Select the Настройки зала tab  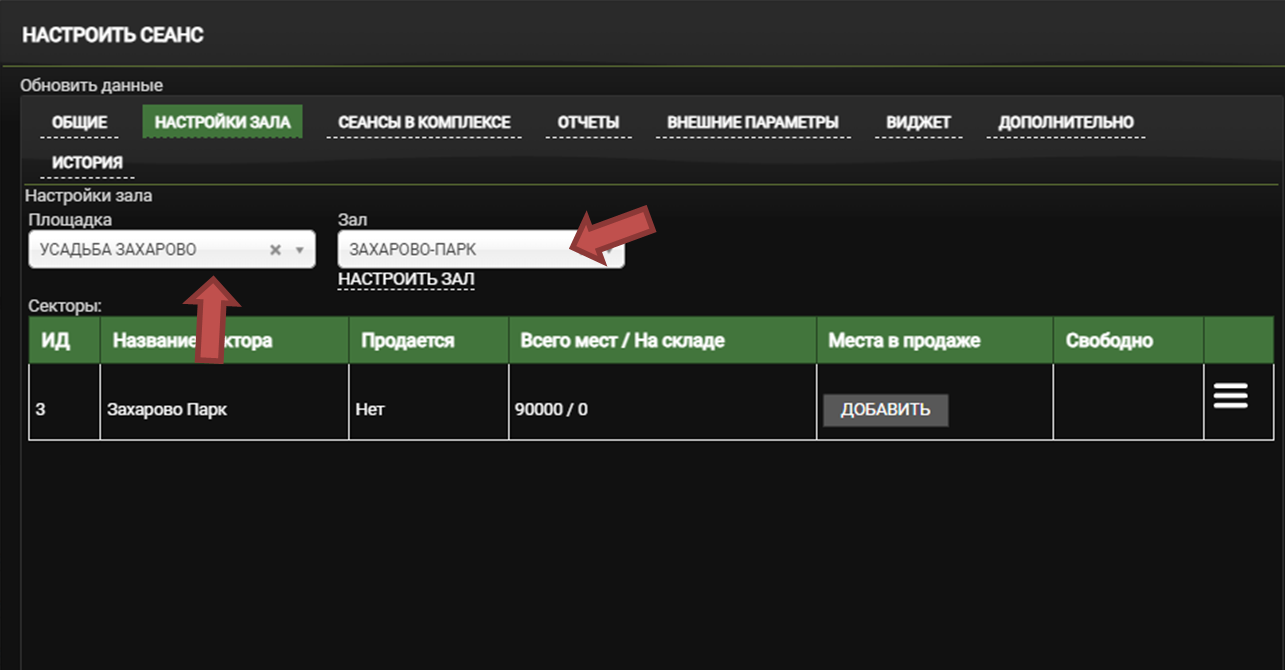222,123
